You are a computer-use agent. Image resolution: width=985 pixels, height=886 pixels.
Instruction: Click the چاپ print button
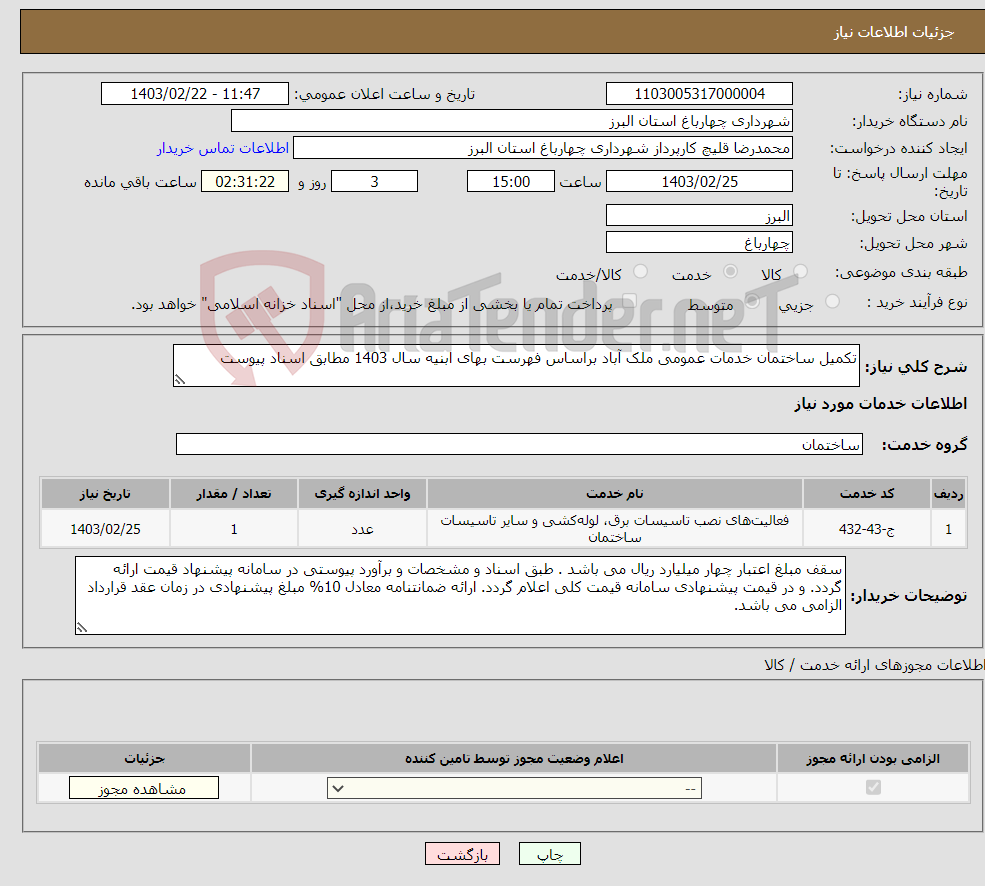pos(550,854)
